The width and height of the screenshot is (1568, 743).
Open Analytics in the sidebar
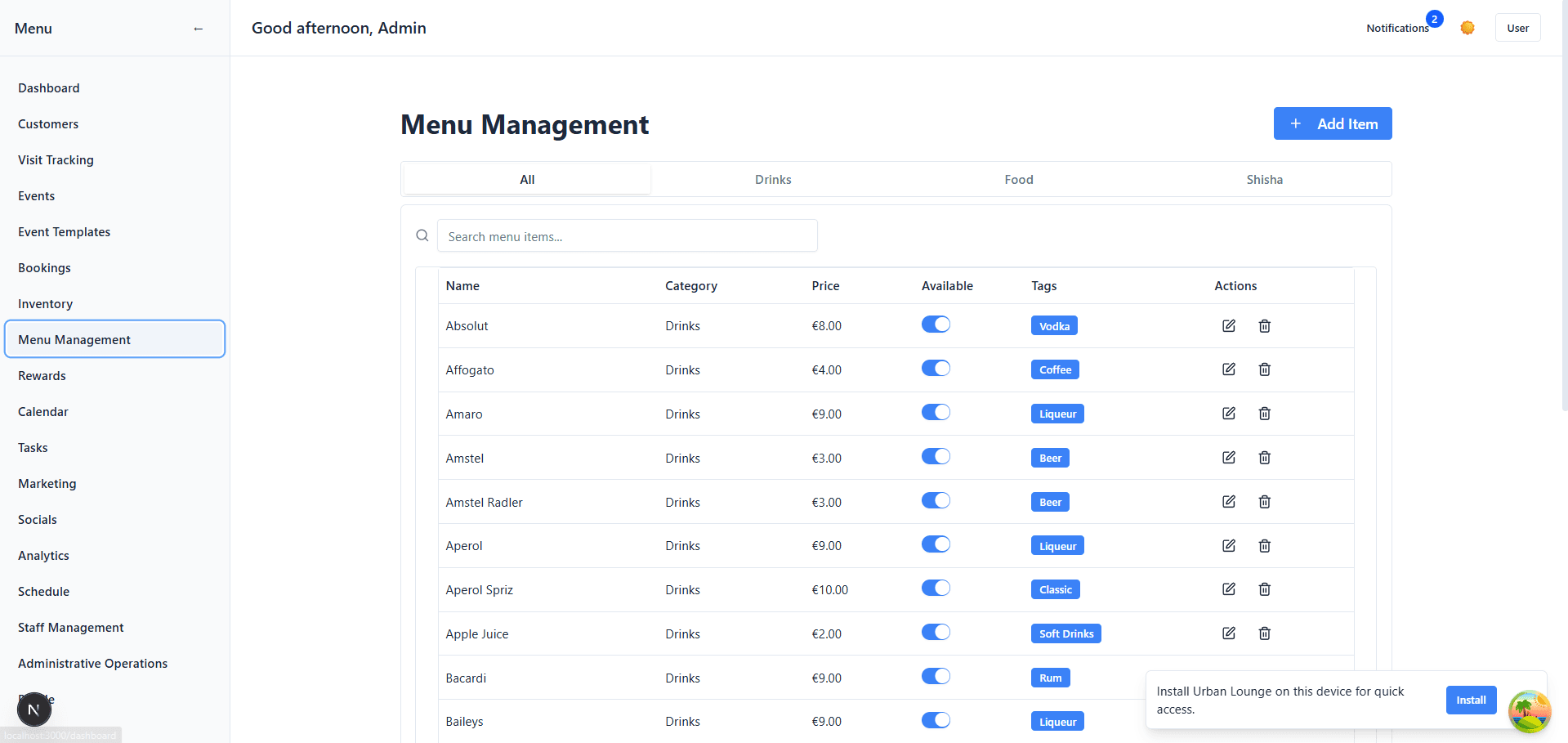[x=114, y=556]
